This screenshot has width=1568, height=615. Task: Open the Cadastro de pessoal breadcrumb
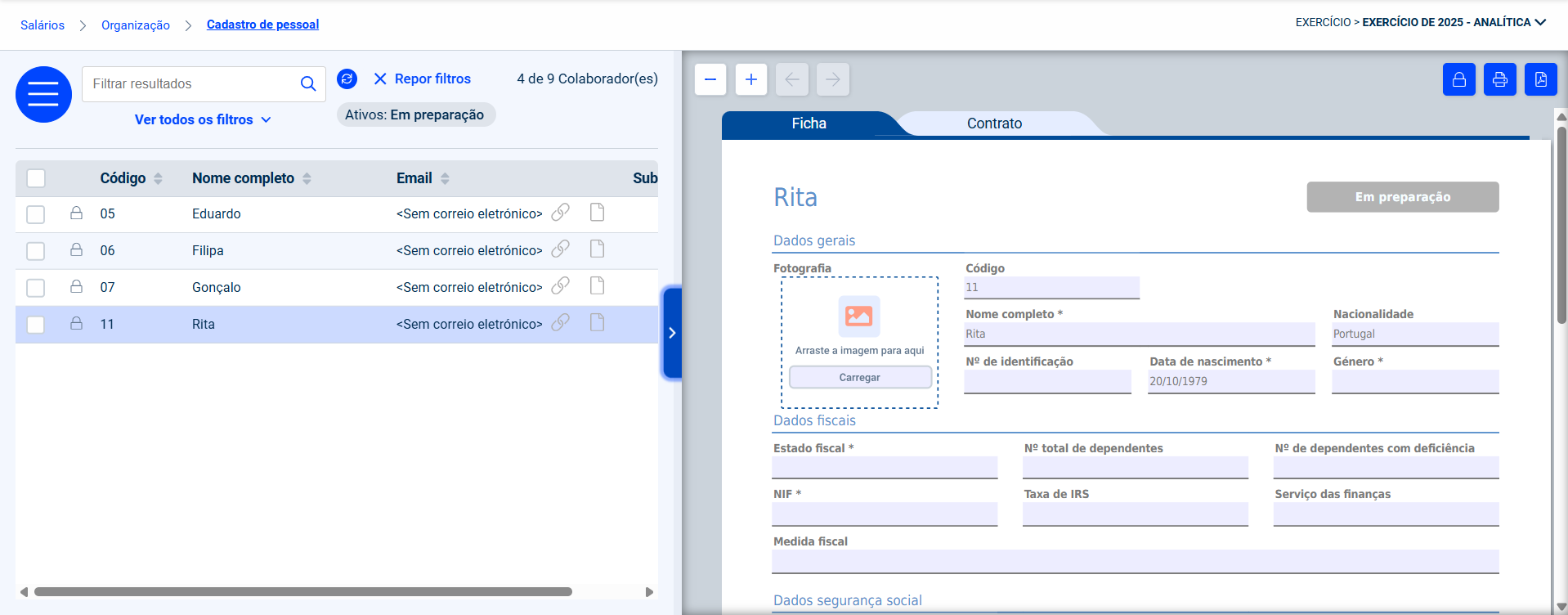pos(262,25)
